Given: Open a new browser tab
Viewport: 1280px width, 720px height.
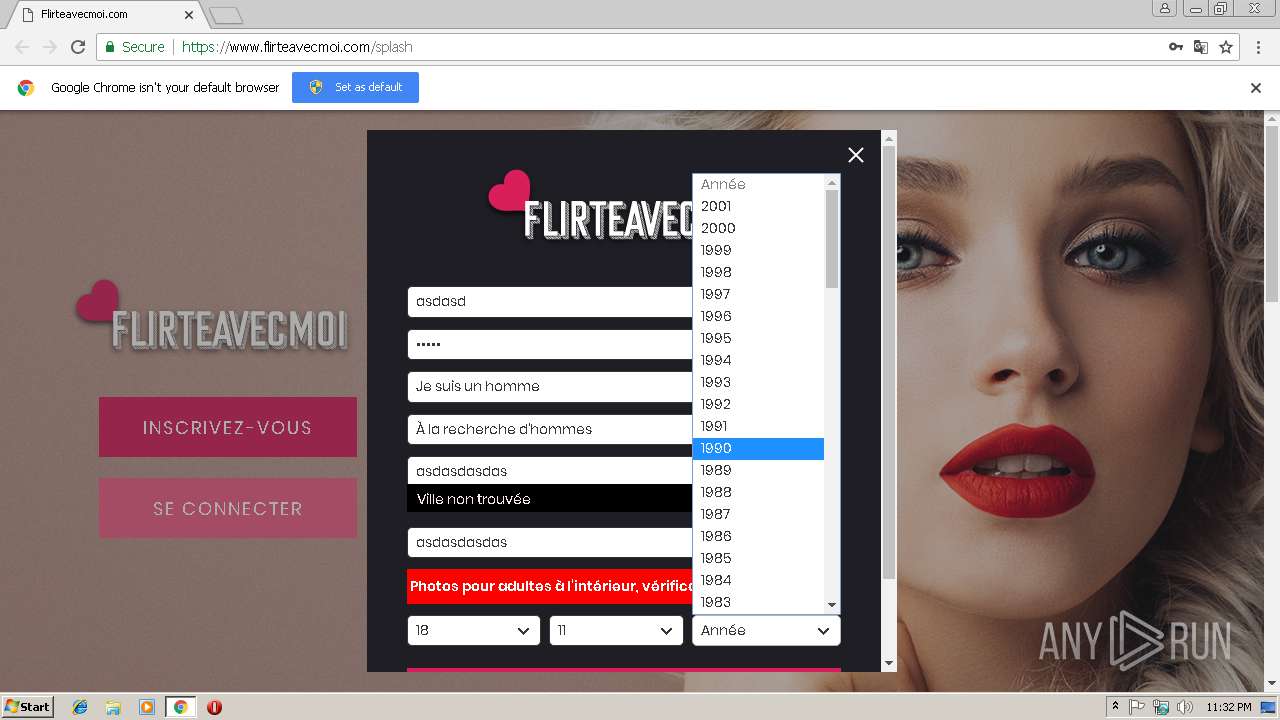Looking at the screenshot, I should [225, 15].
